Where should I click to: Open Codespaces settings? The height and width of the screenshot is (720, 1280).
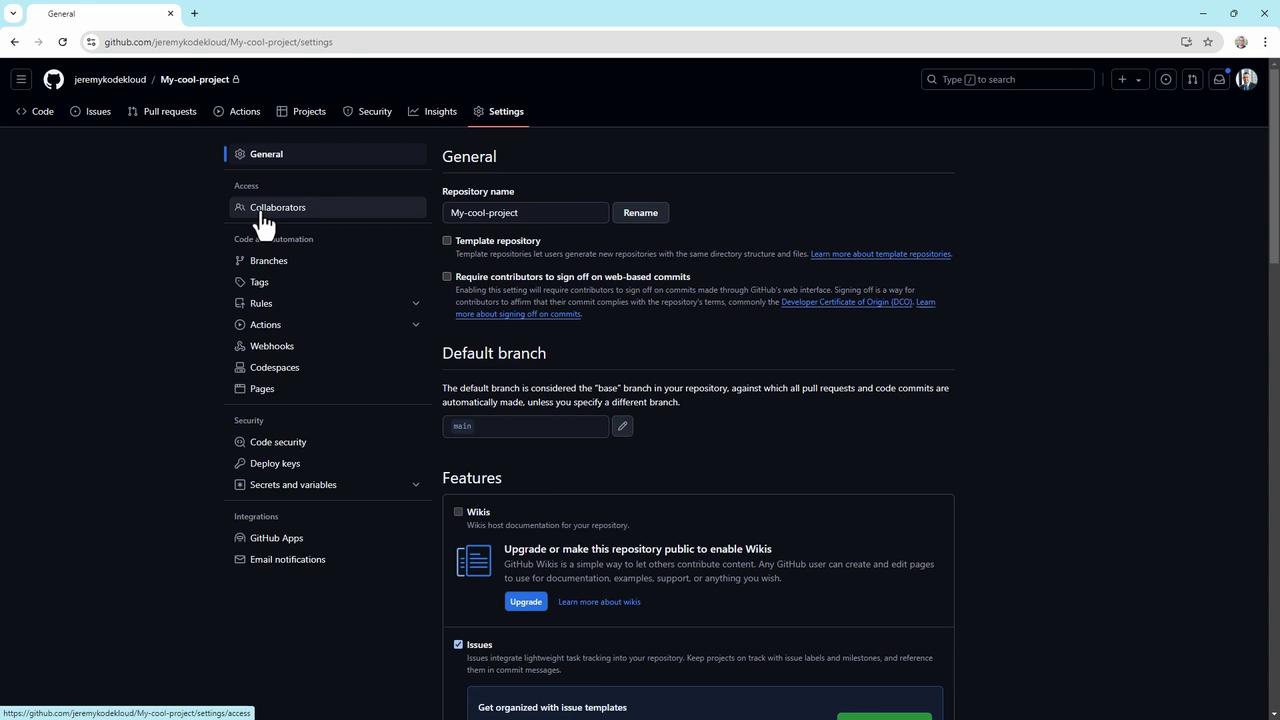pyautogui.click(x=329, y=367)
